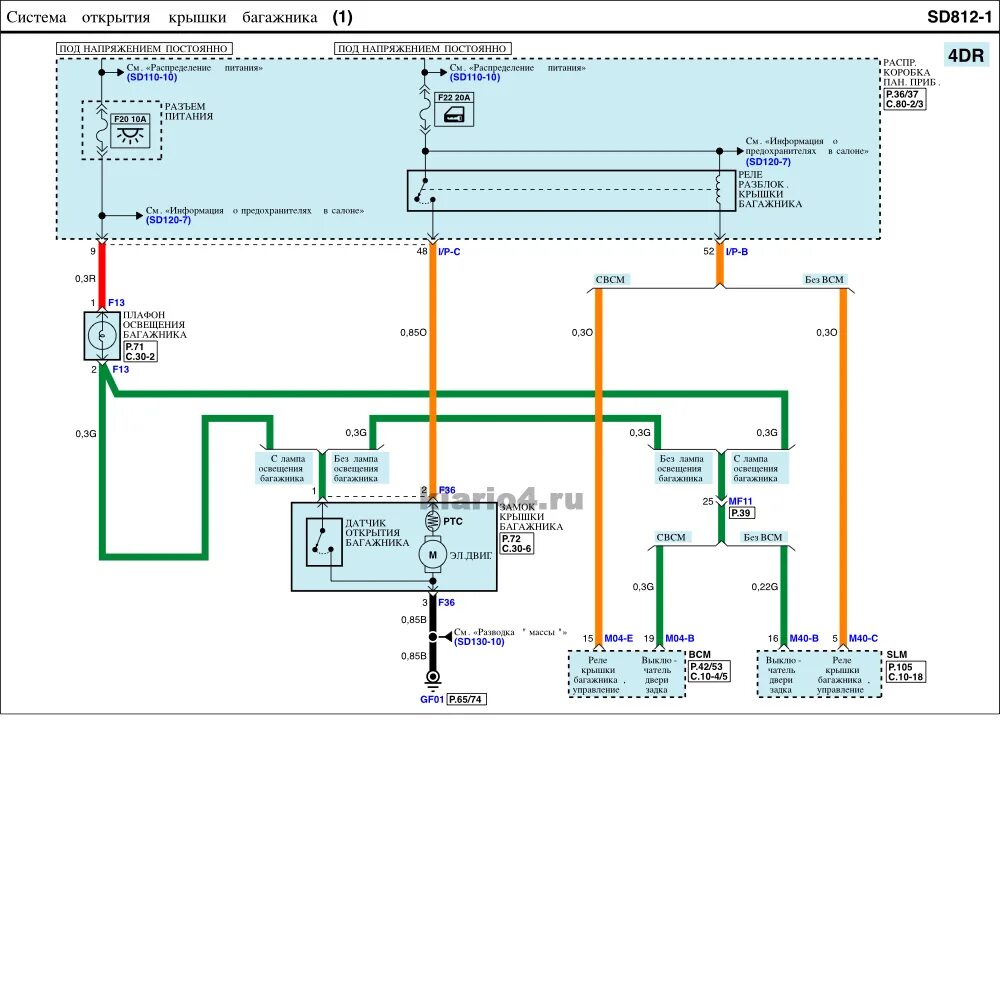Click the F20 10A lamp fuse icon
Image resolution: width=1000 pixels, height=1000 pixels.
pyautogui.click(x=130, y=131)
